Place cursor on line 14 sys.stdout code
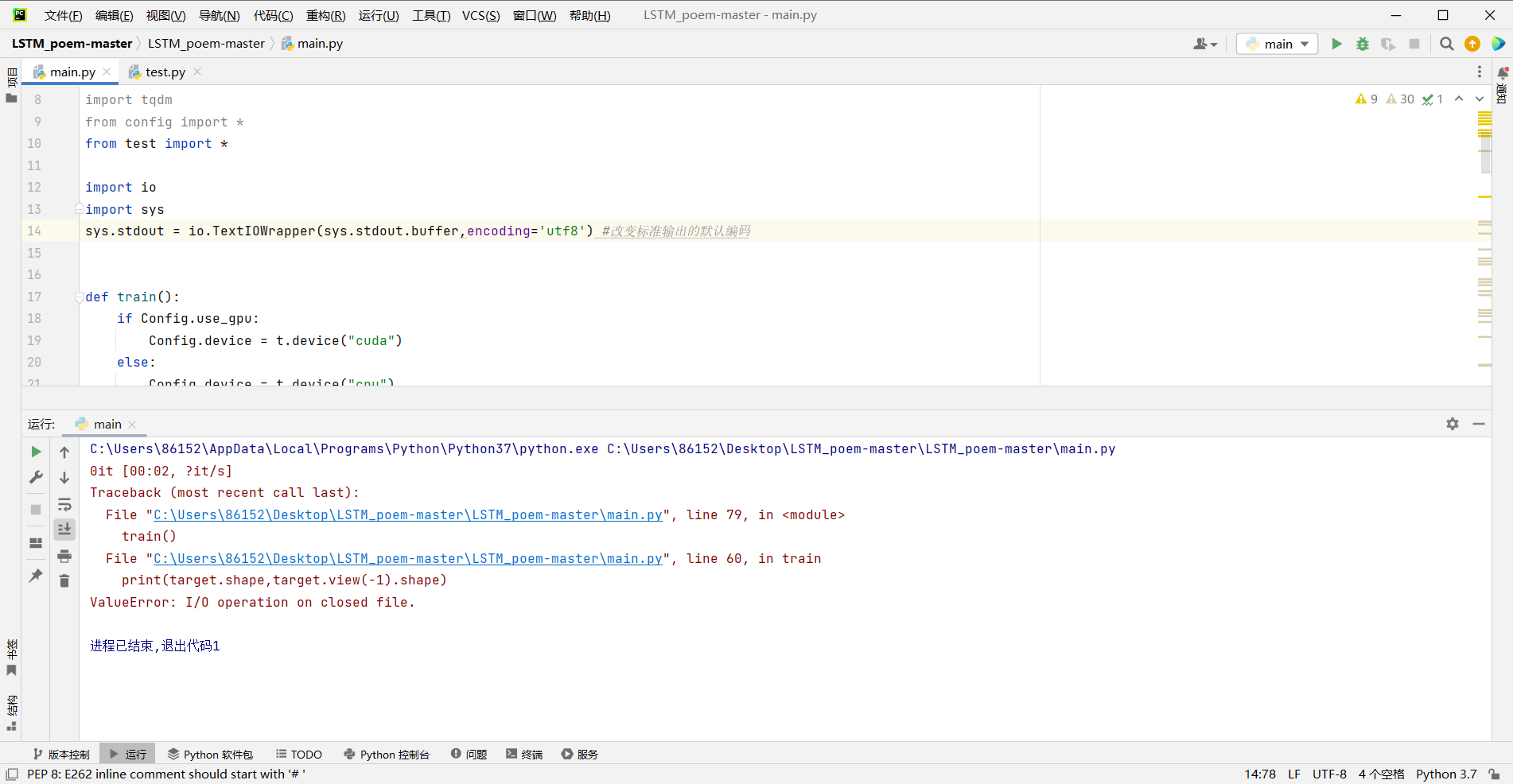The height and width of the screenshot is (784, 1513). pyautogui.click(x=339, y=231)
